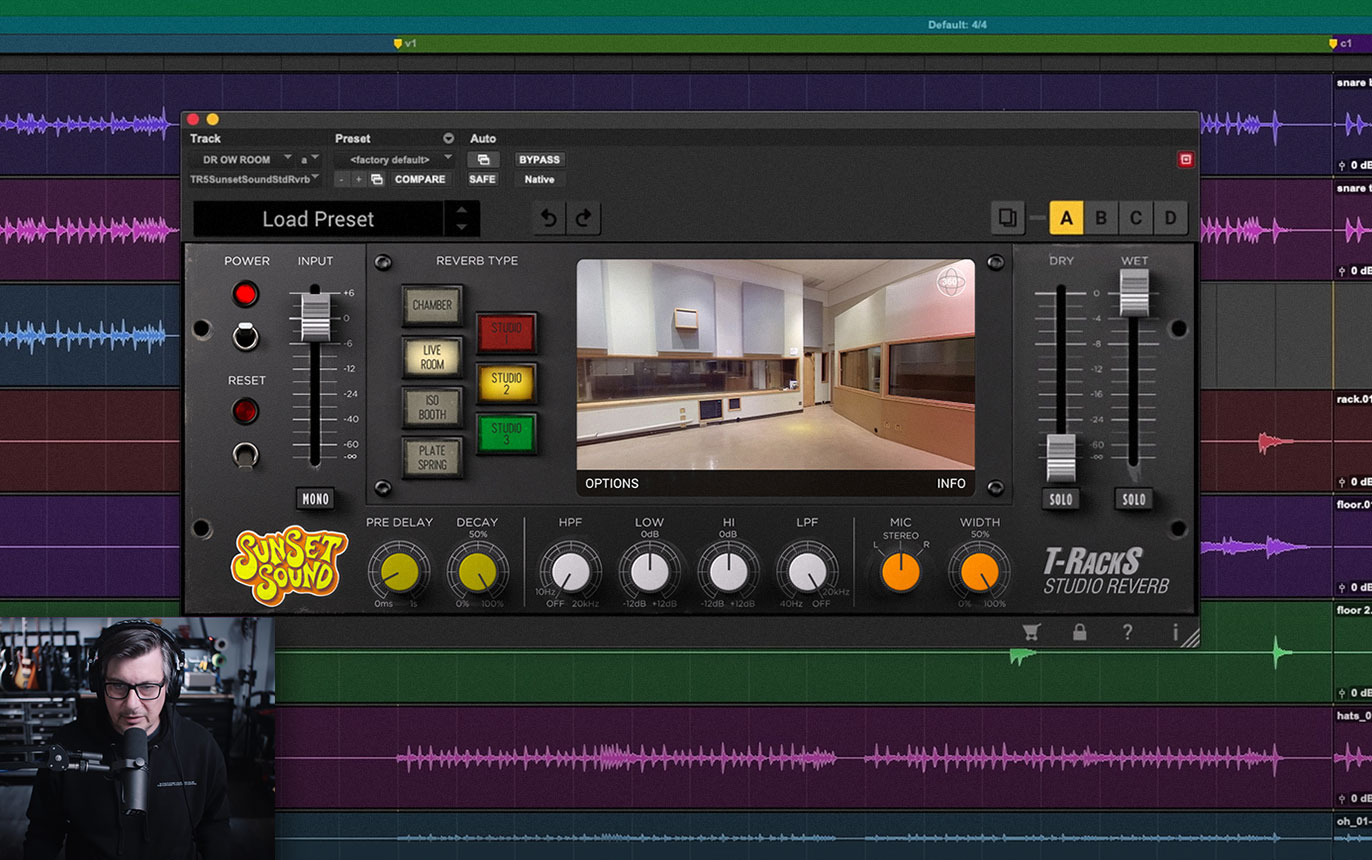Click the redo arrow icon

click(583, 219)
